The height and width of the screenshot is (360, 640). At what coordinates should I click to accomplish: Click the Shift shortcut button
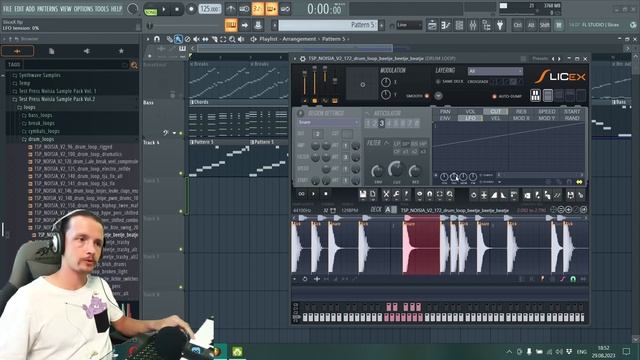[x=544, y=25]
